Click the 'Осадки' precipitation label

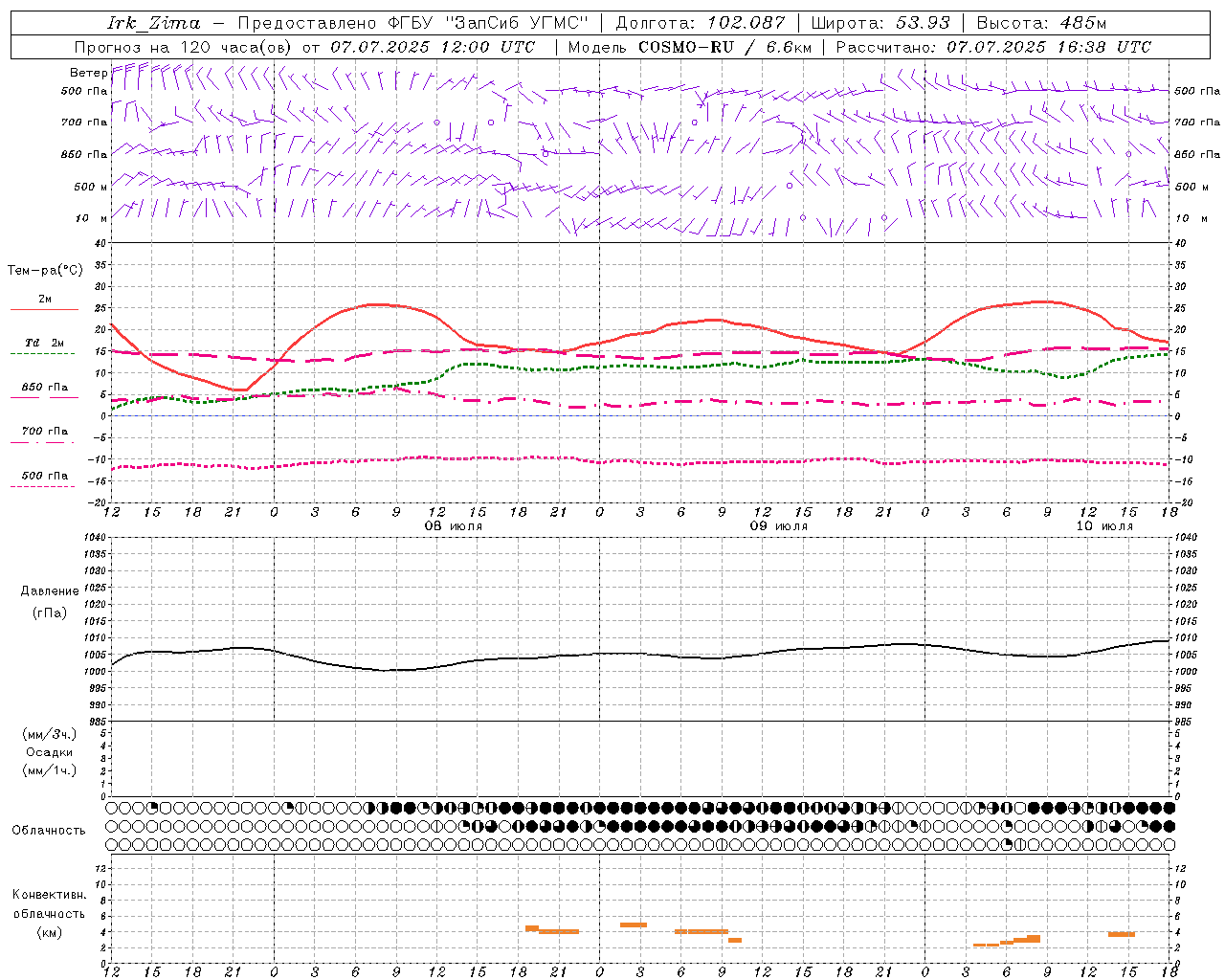tap(50, 752)
